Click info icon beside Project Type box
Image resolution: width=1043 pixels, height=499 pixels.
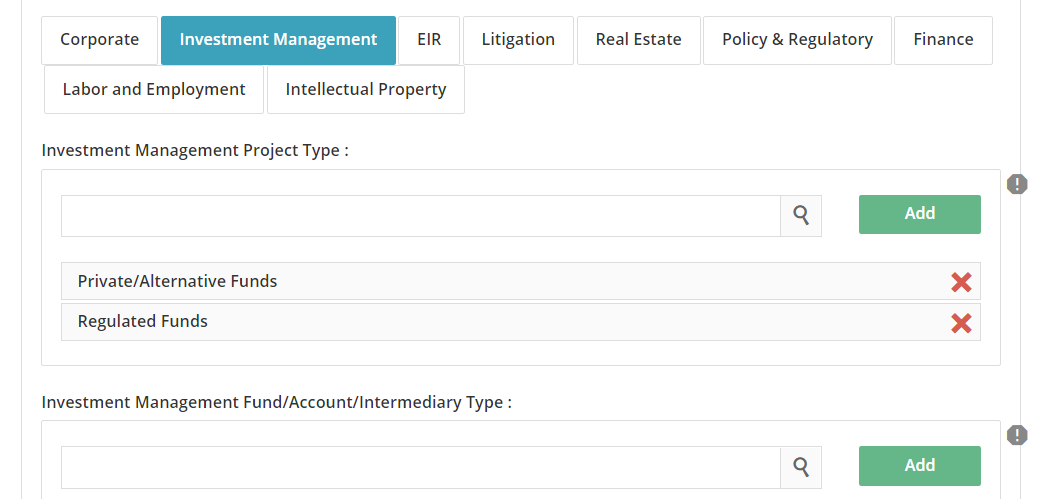pos(1017,184)
